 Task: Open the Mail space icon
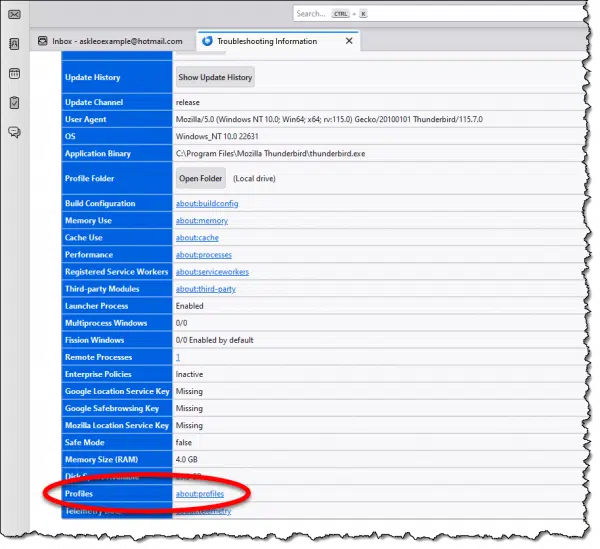point(14,15)
